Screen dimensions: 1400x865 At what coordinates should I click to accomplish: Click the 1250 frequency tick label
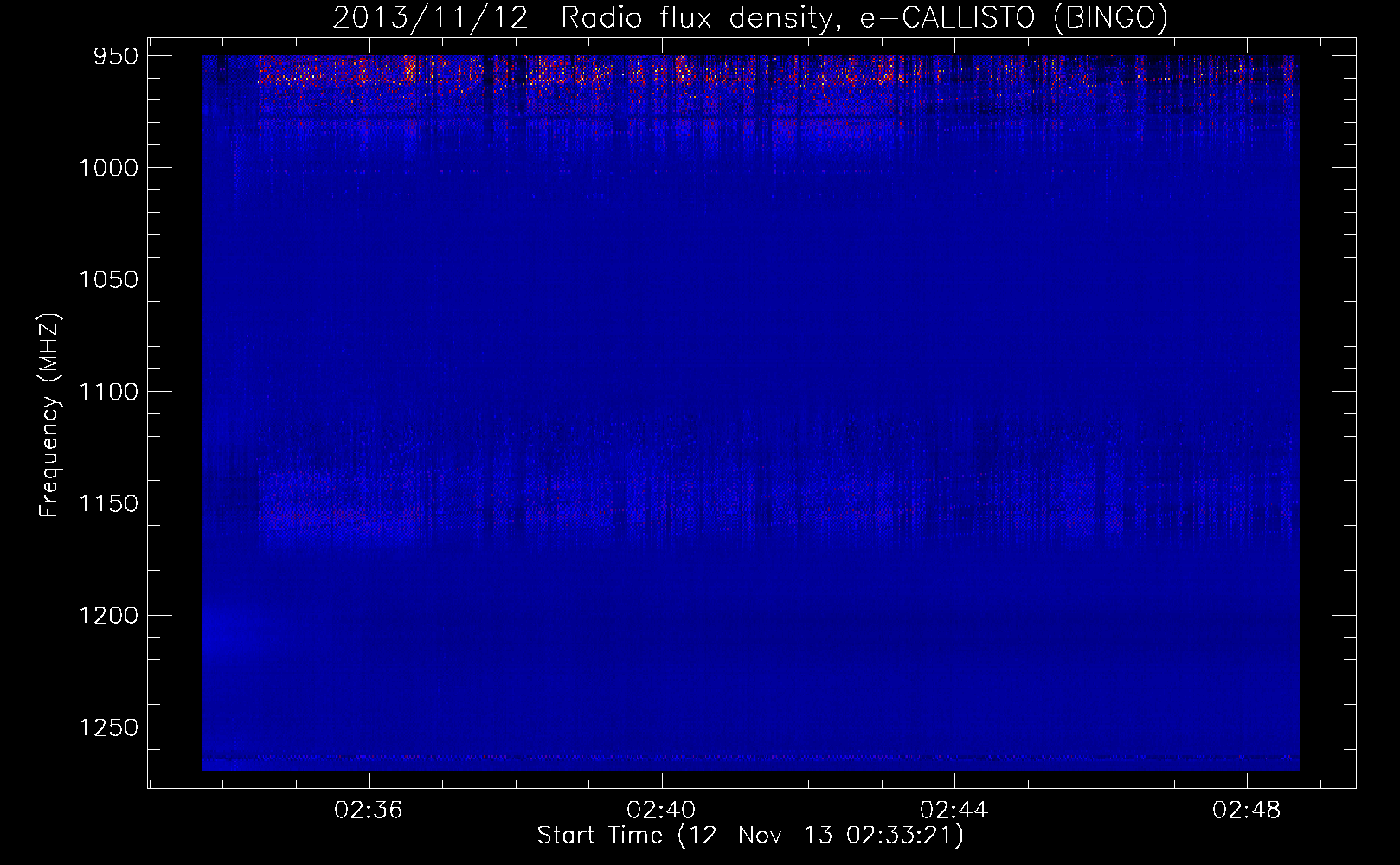(108, 727)
